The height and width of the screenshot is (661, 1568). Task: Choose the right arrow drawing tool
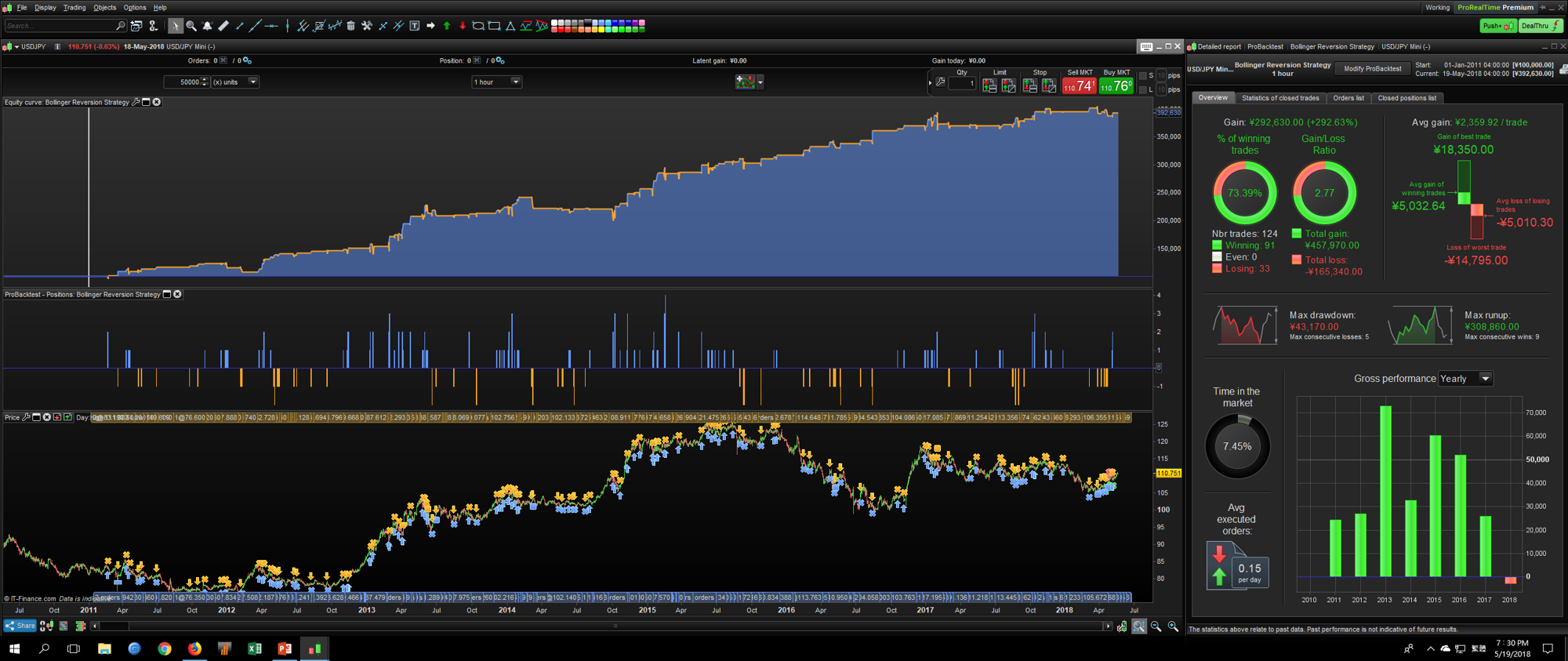[430, 26]
